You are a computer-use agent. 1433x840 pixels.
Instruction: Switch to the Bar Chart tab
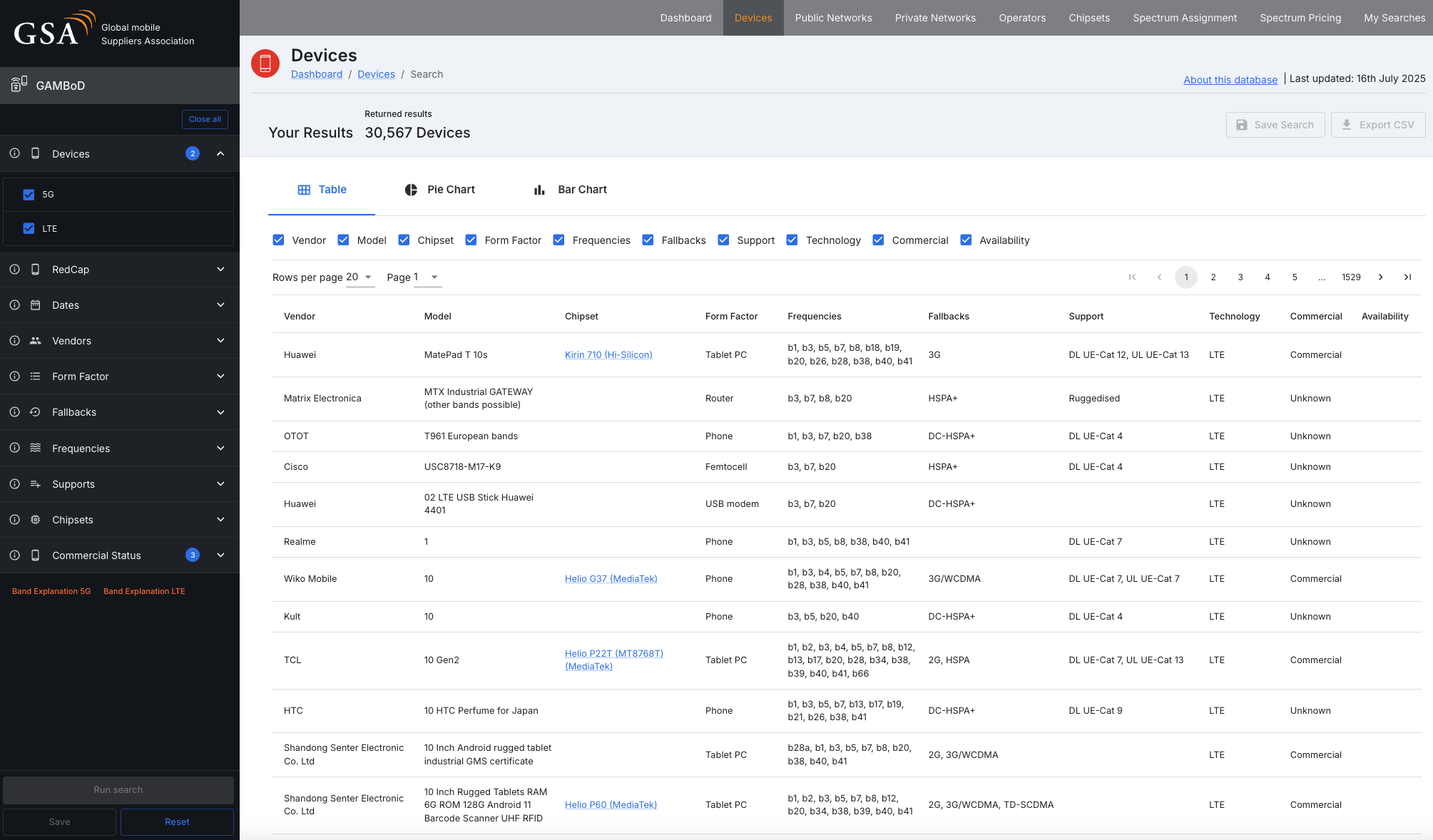(570, 190)
